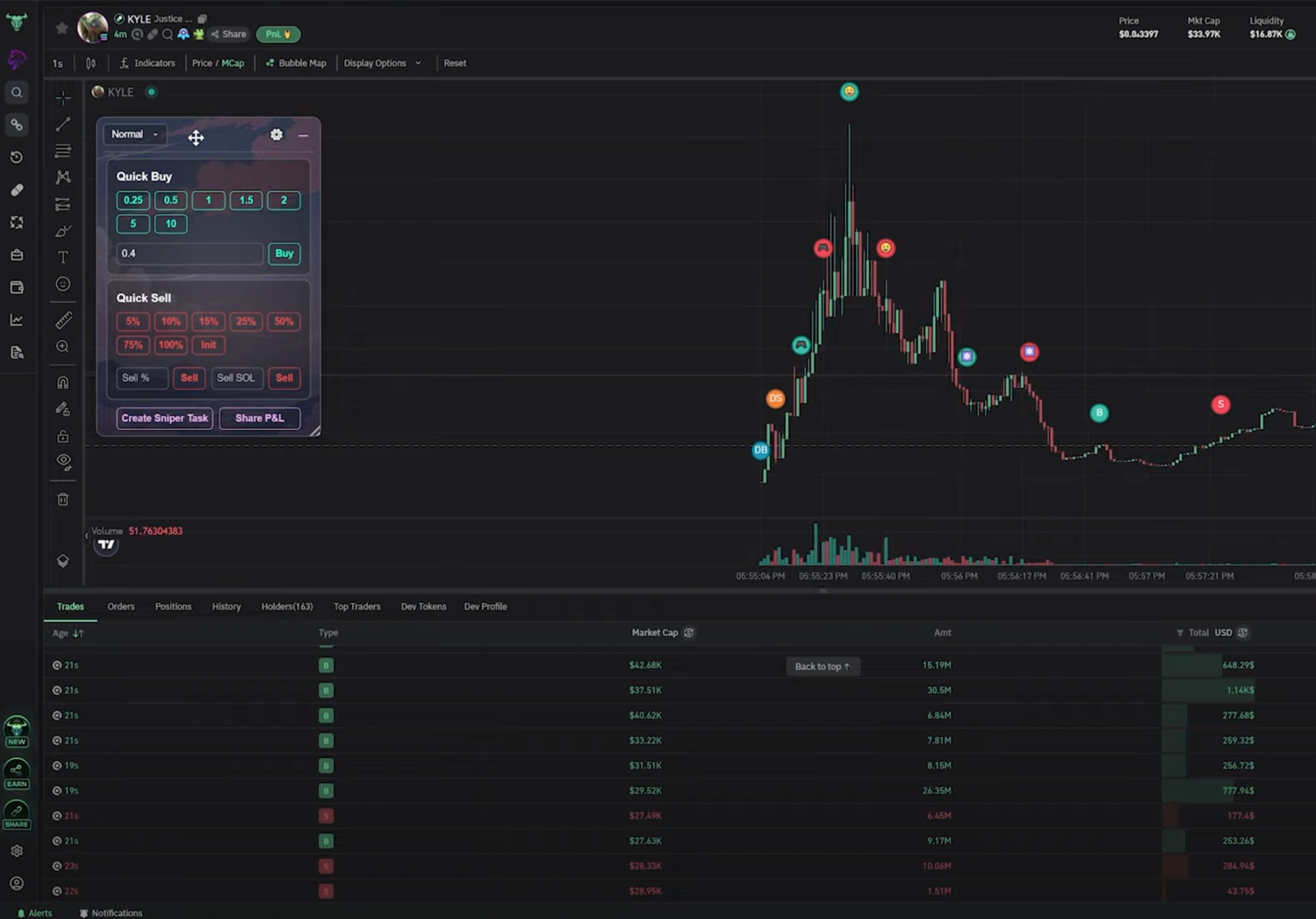The image size is (1316, 919).
Task: Expand the Display Options menu
Action: click(382, 63)
